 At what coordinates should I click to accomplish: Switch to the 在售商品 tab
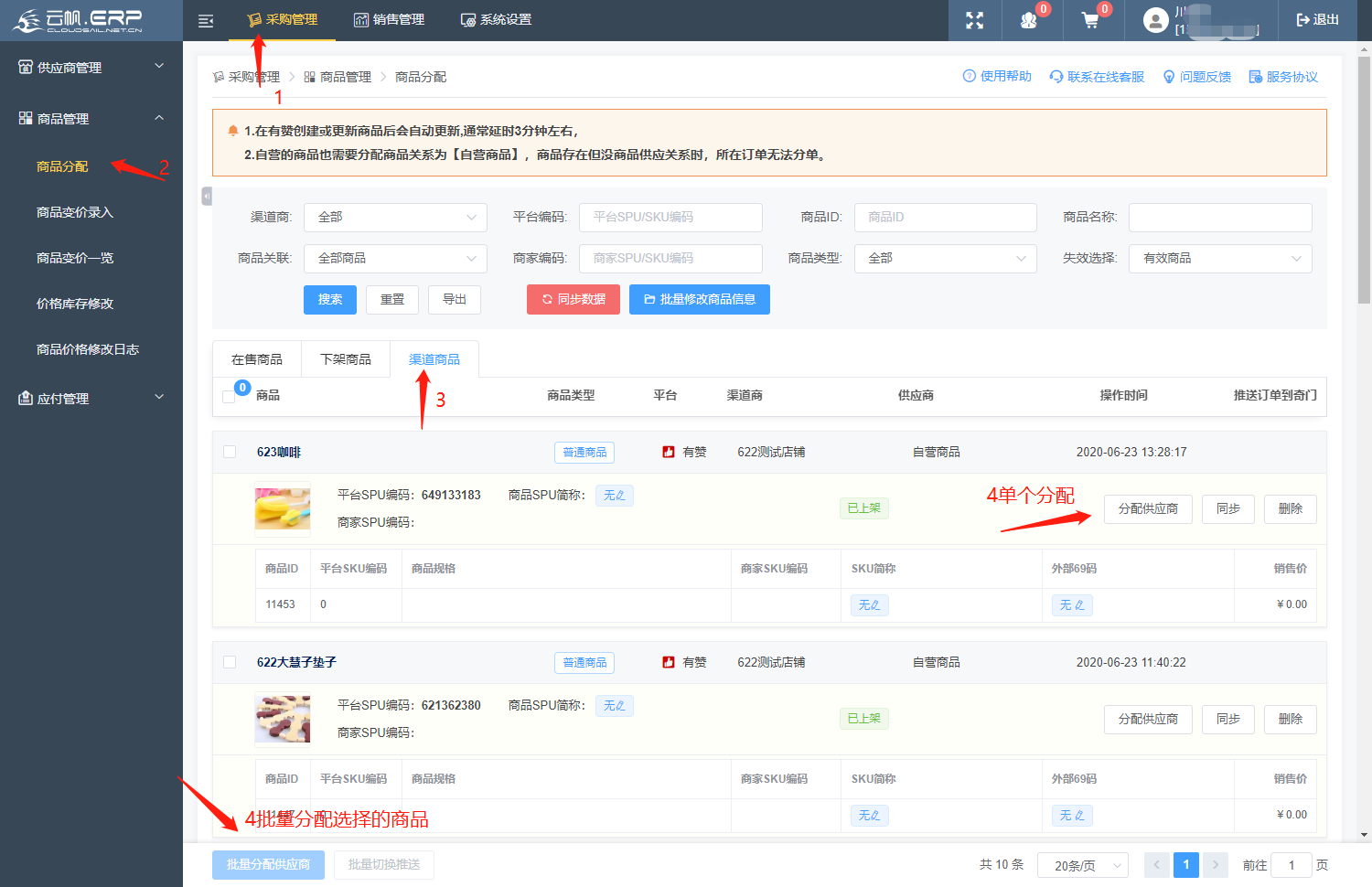tap(257, 359)
